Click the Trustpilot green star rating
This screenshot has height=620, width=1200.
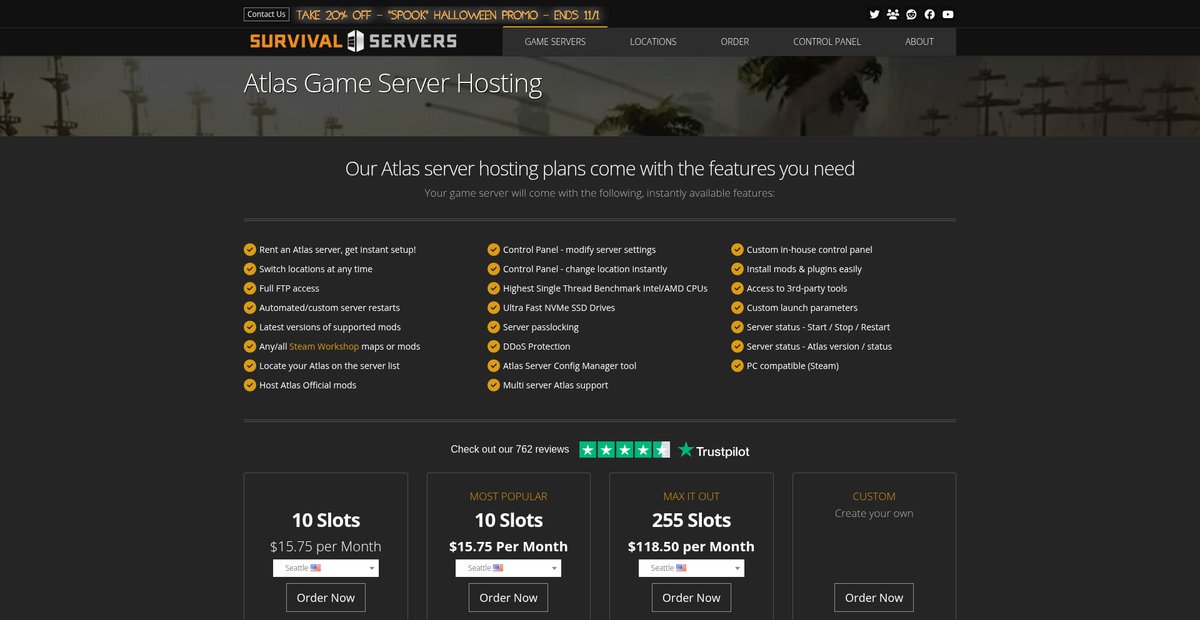(624, 450)
